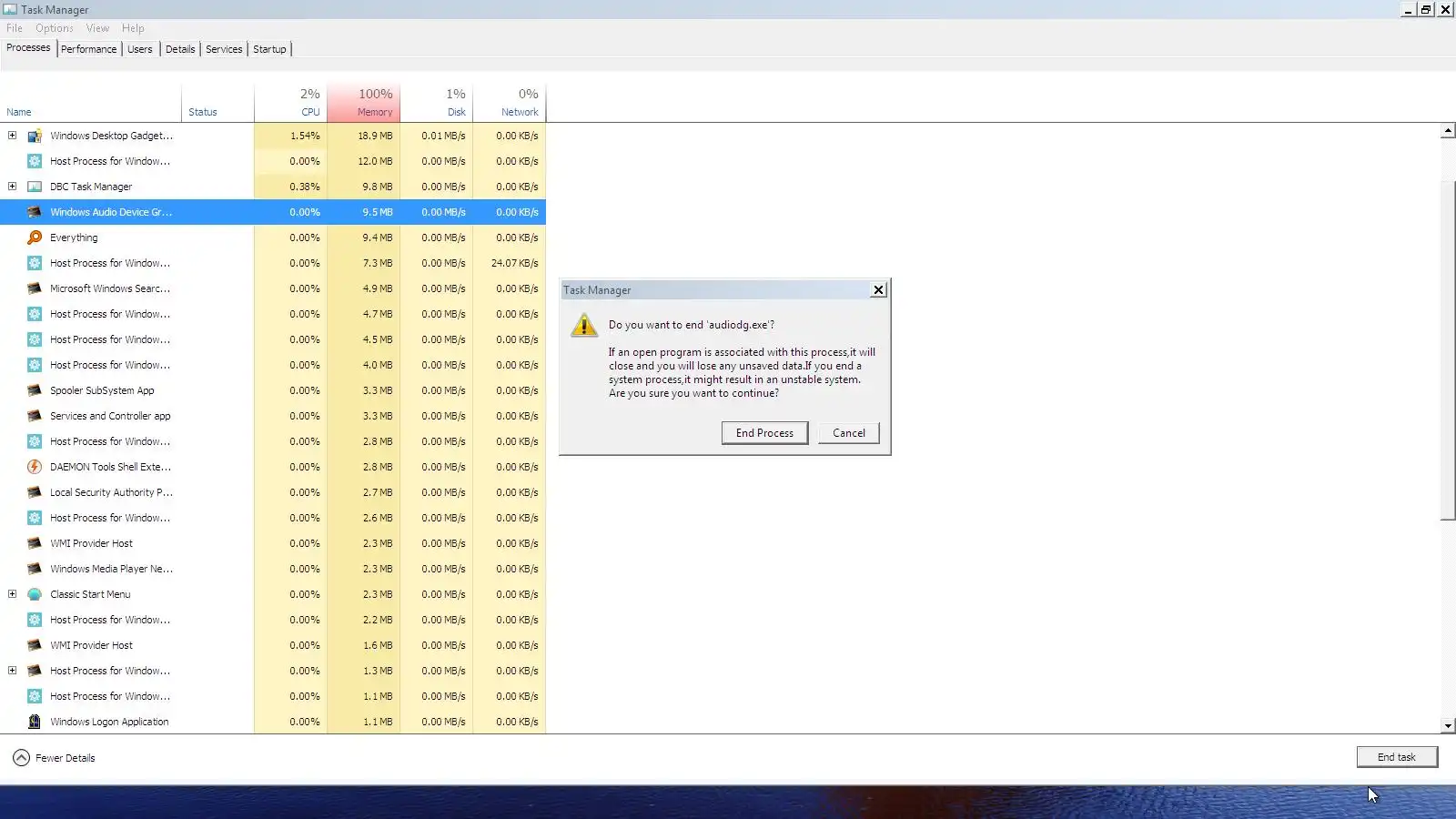The width and height of the screenshot is (1456, 819).
Task: Select the Everything process row name
Action: tap(74, 238)
